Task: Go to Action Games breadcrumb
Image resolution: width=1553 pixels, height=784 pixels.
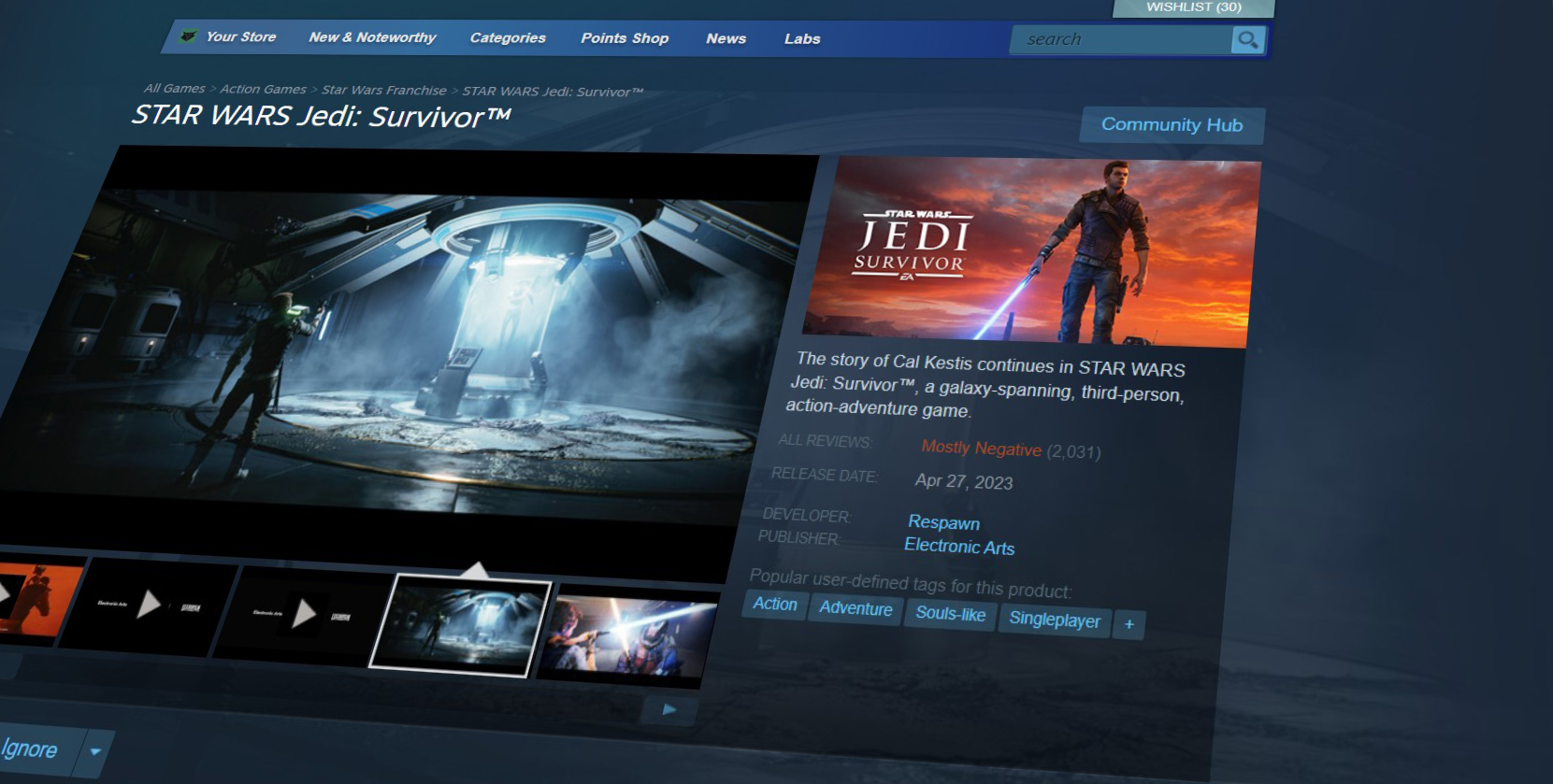Action: pos(264,89)
